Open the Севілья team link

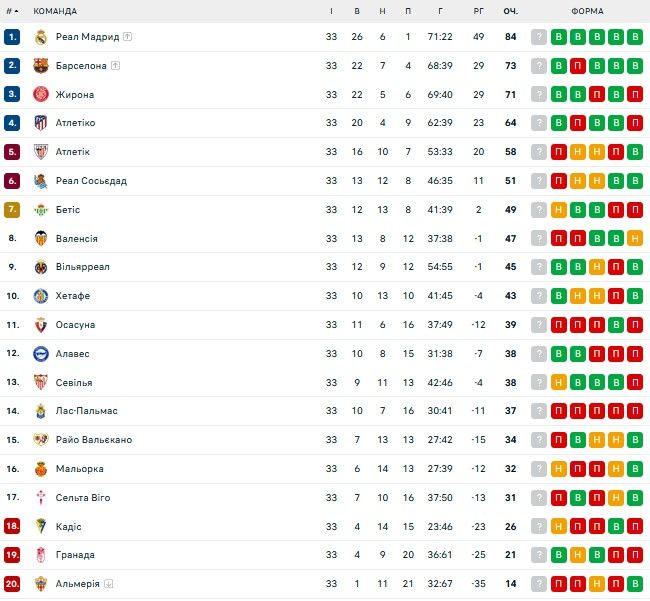point(74,383)
